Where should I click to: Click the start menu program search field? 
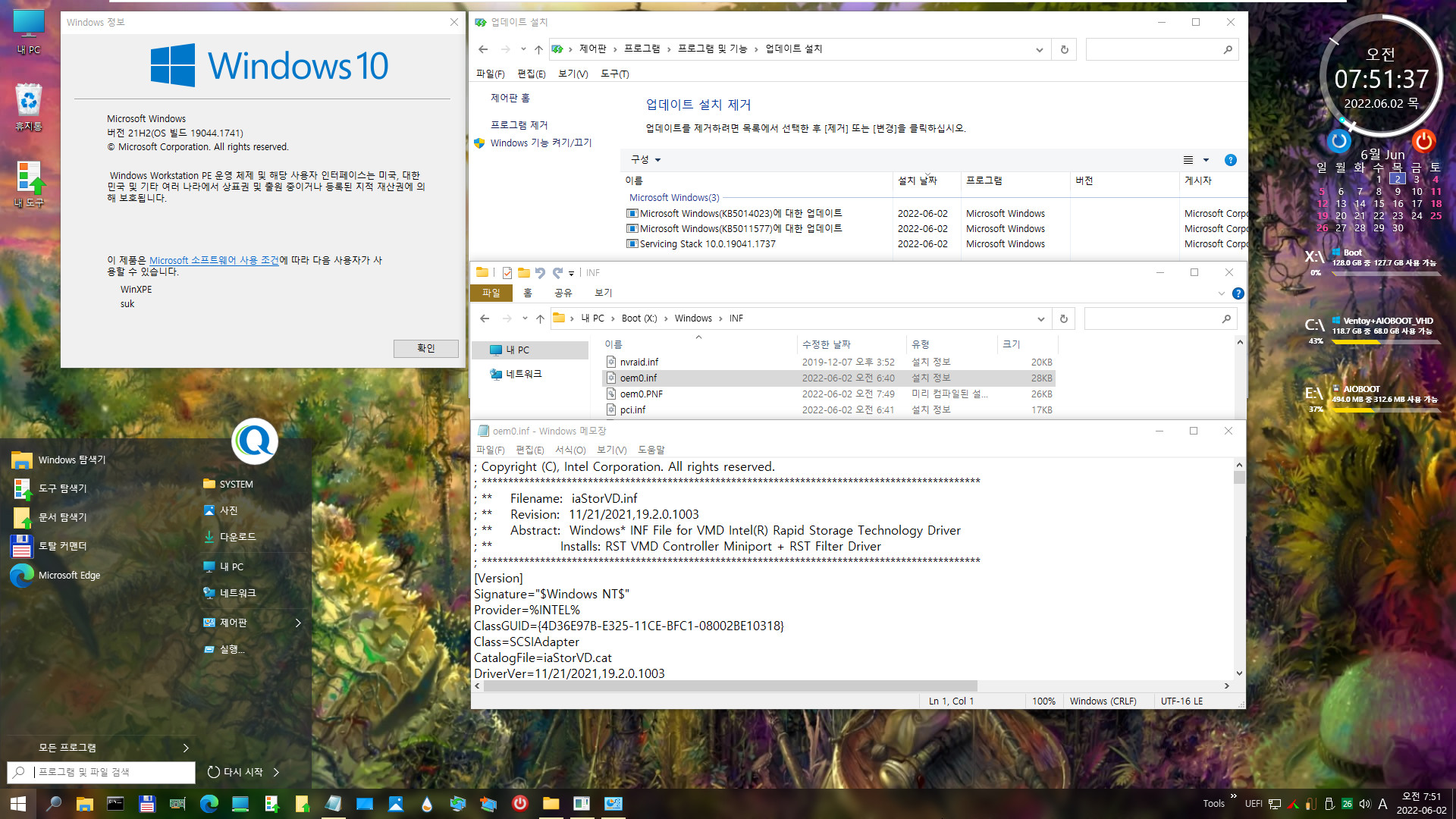pos(101,772)
